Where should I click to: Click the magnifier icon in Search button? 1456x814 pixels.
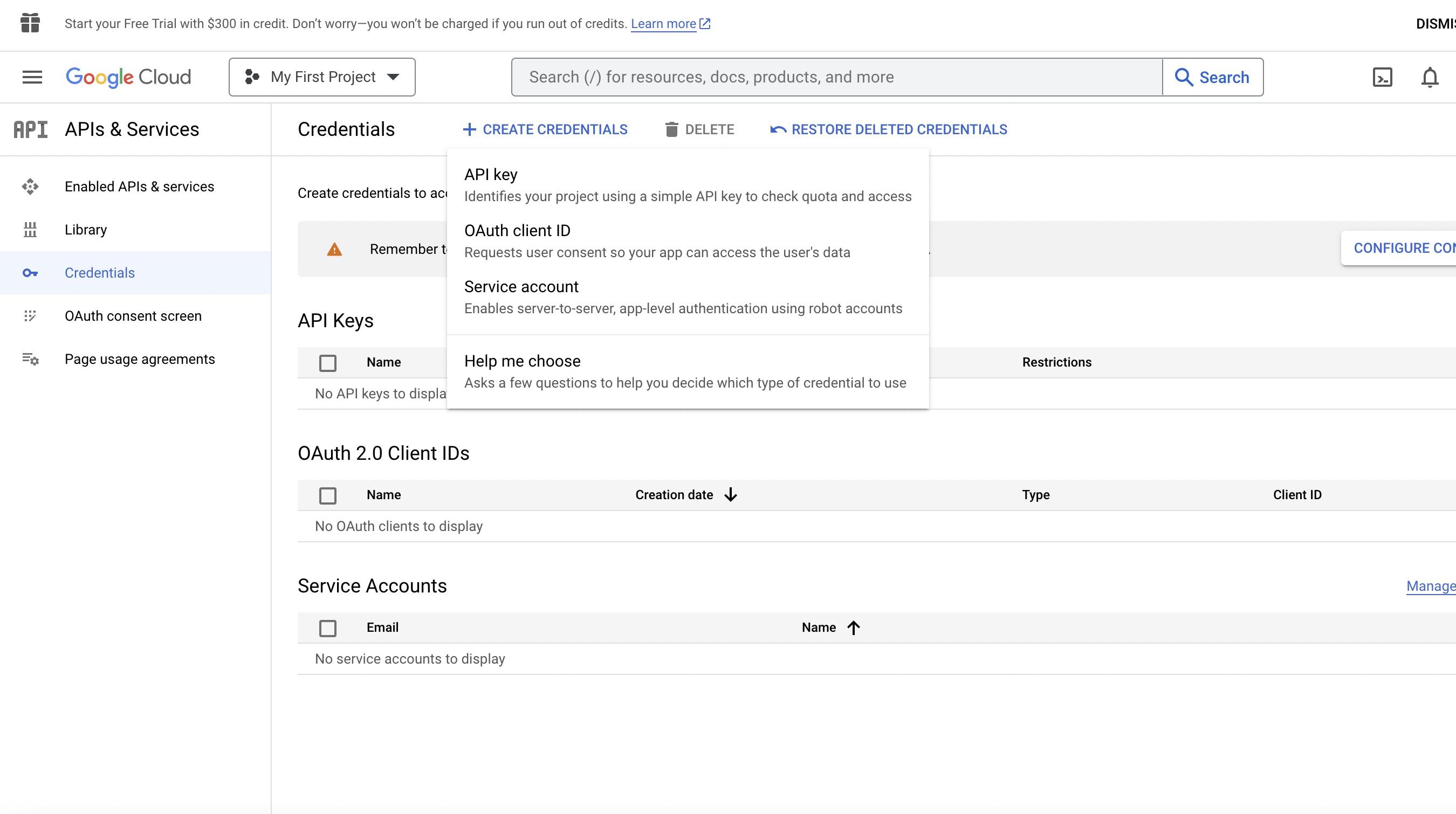(1184, 77)
